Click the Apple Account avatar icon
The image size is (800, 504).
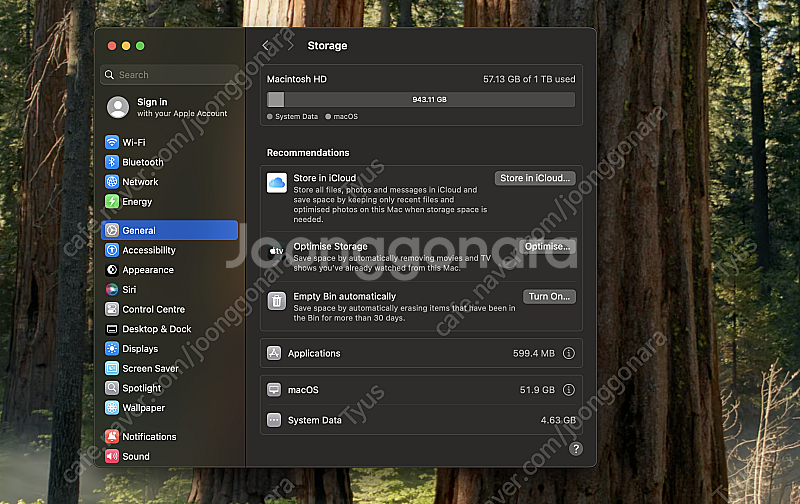(x=118, y=107)
